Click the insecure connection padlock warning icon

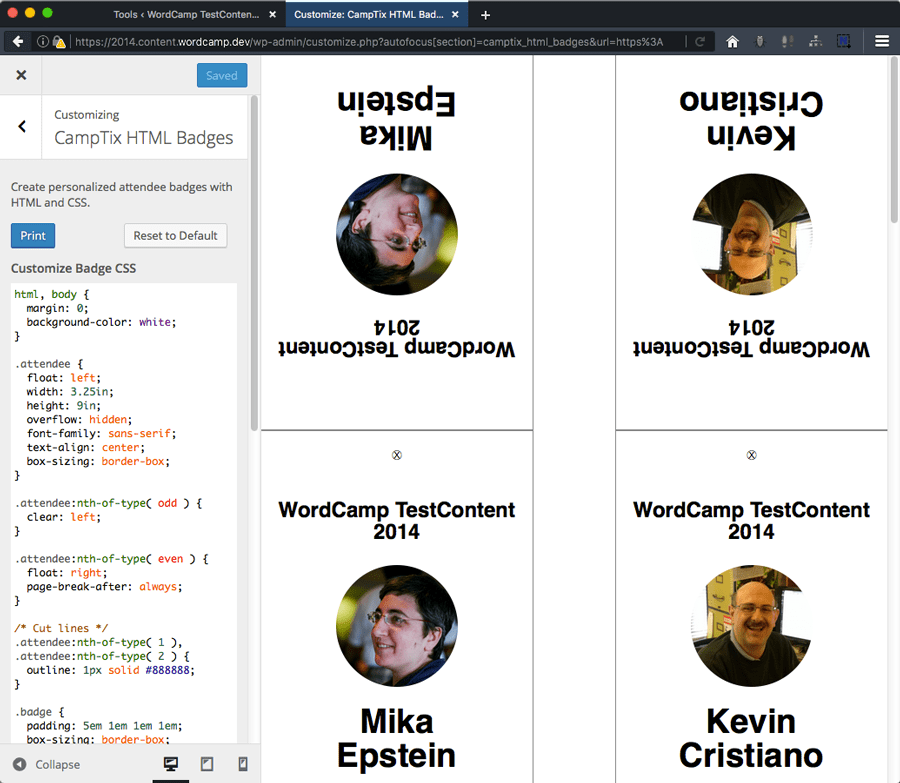59,41
